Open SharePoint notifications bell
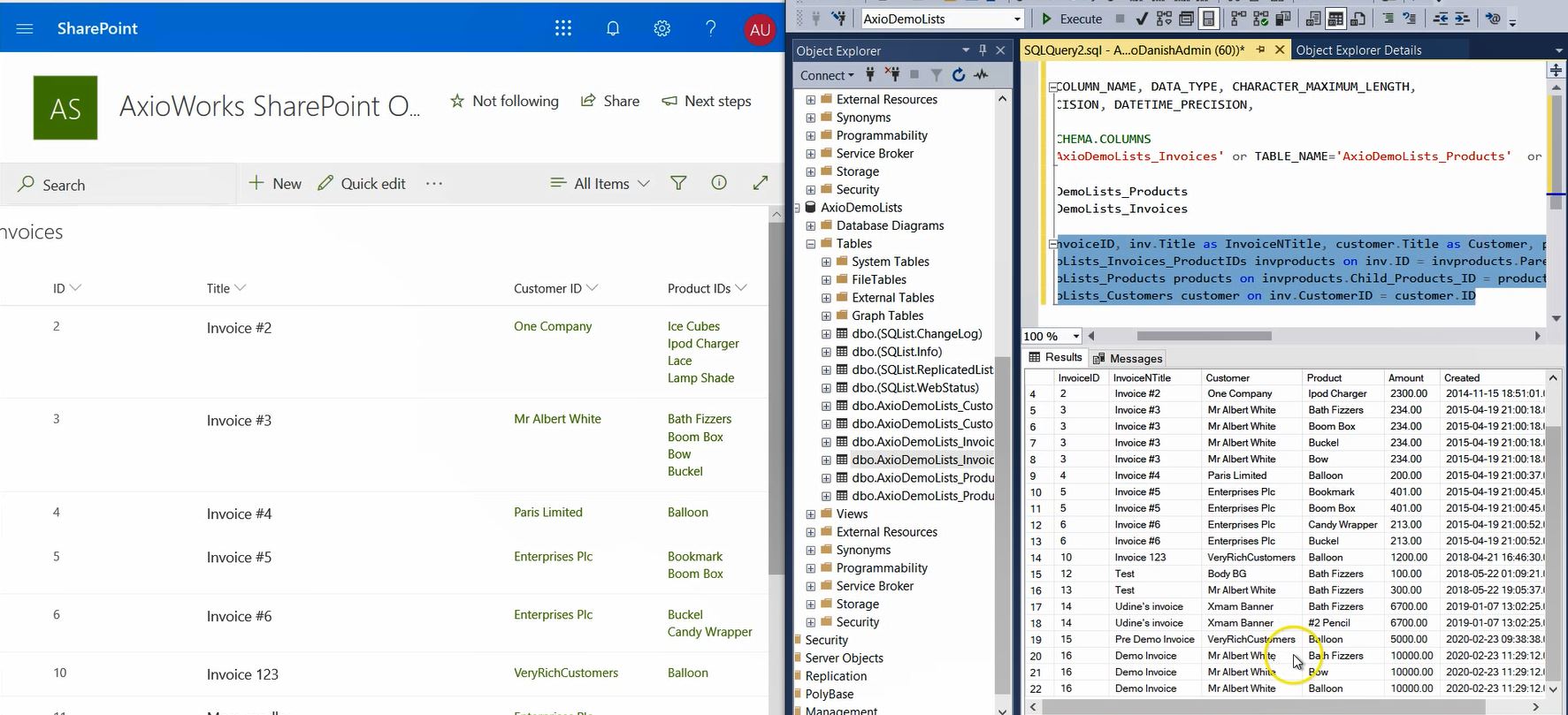The image size is (1568, 715). pos(612,28)
